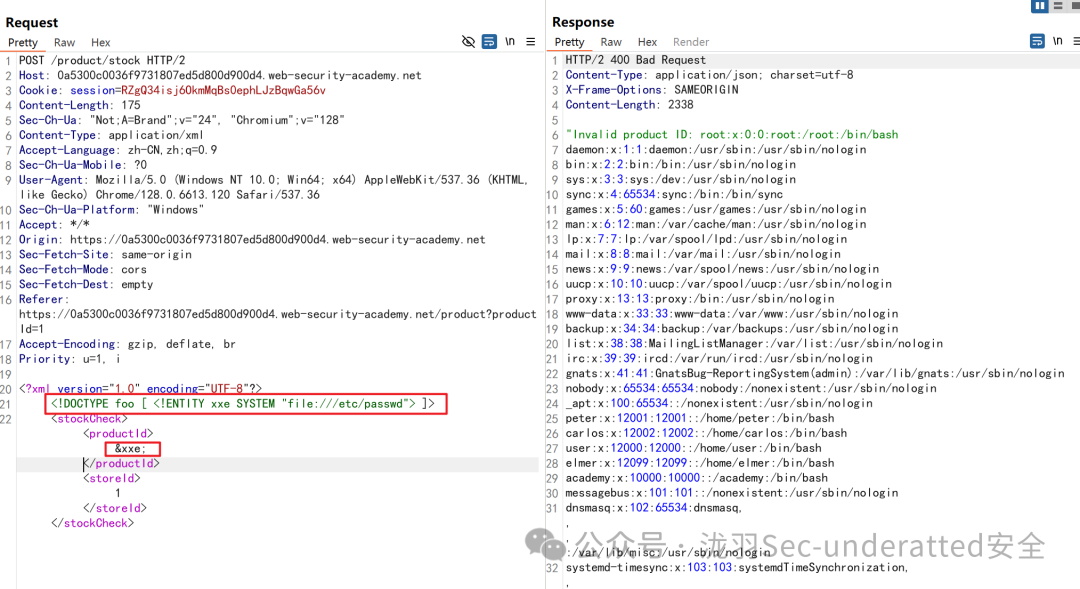Open the Response Render tab

(x=691, y=42)
